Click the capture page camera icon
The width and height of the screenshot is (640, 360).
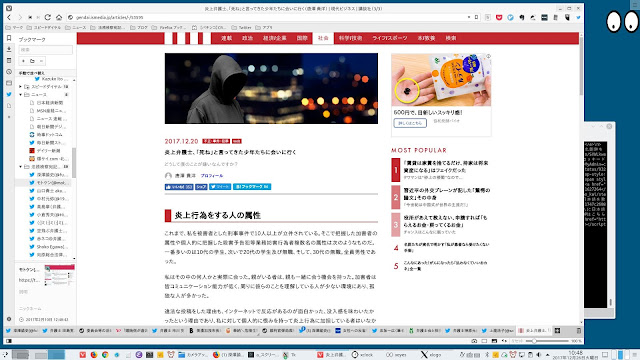click(474, 341)
